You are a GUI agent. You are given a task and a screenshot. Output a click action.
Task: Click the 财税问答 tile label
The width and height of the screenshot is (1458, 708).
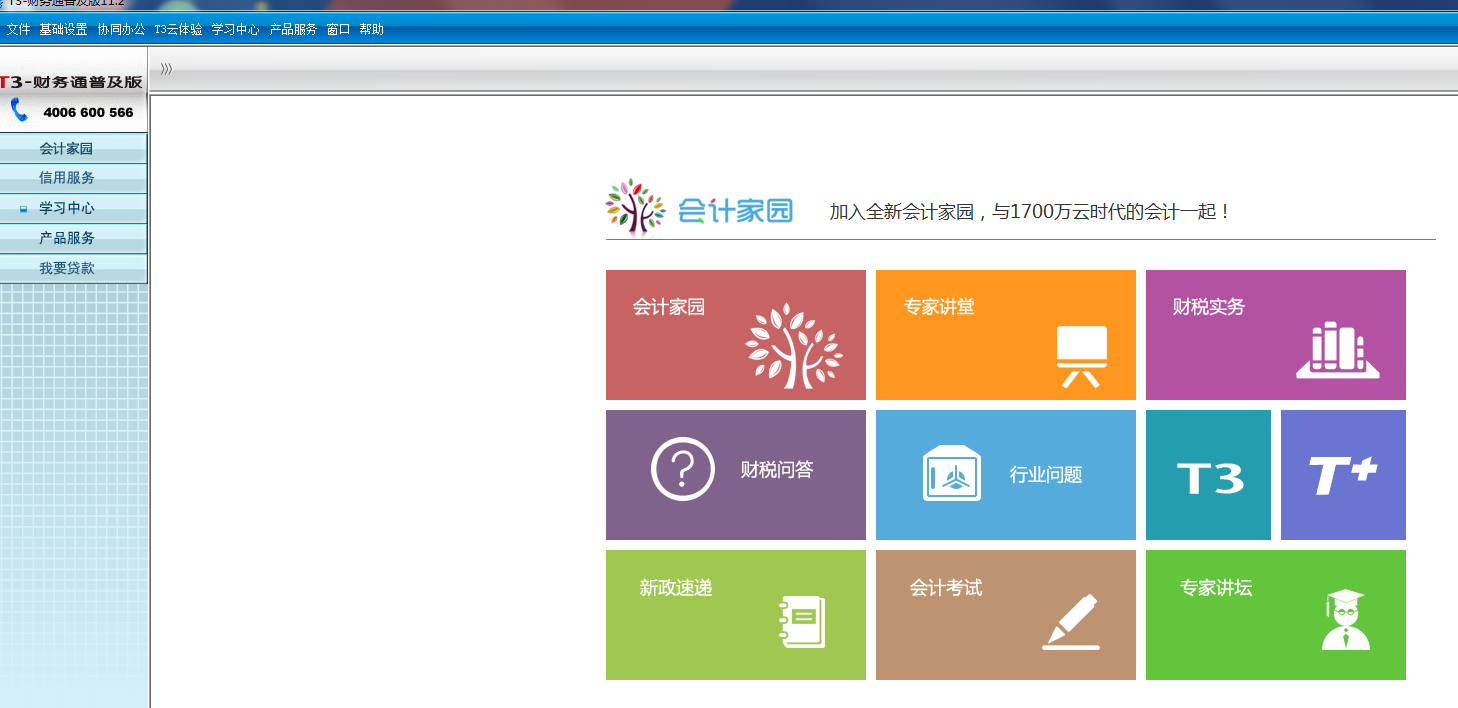[x=777, y=470]
